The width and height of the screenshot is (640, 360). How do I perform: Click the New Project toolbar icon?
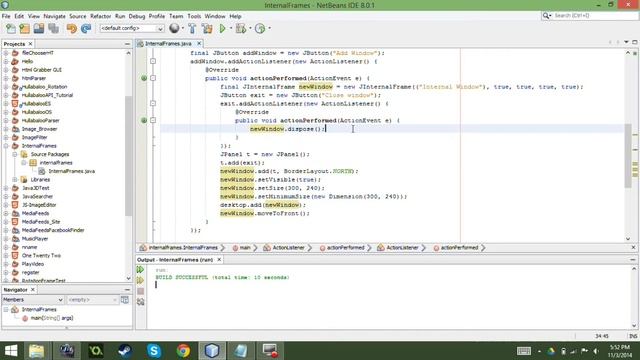pos(24,29)
